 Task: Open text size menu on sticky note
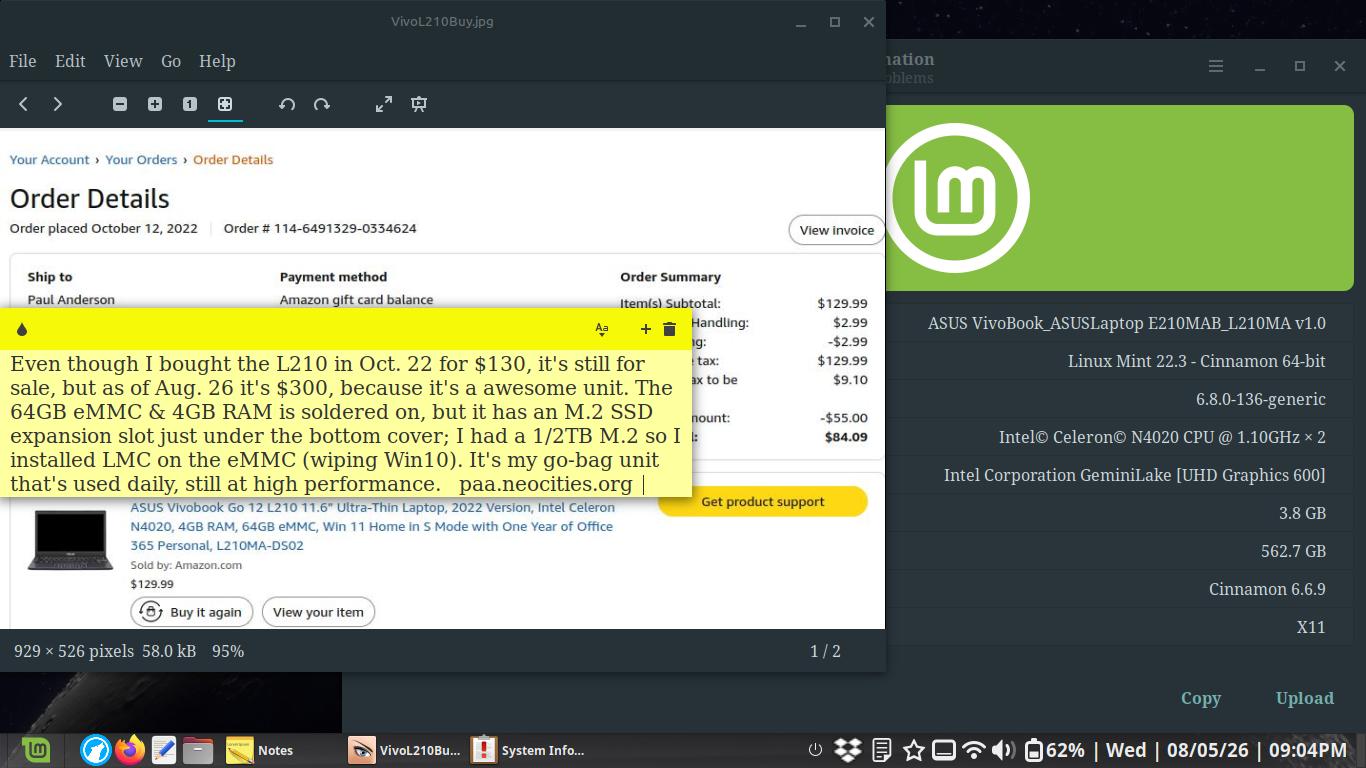point(602,329)
